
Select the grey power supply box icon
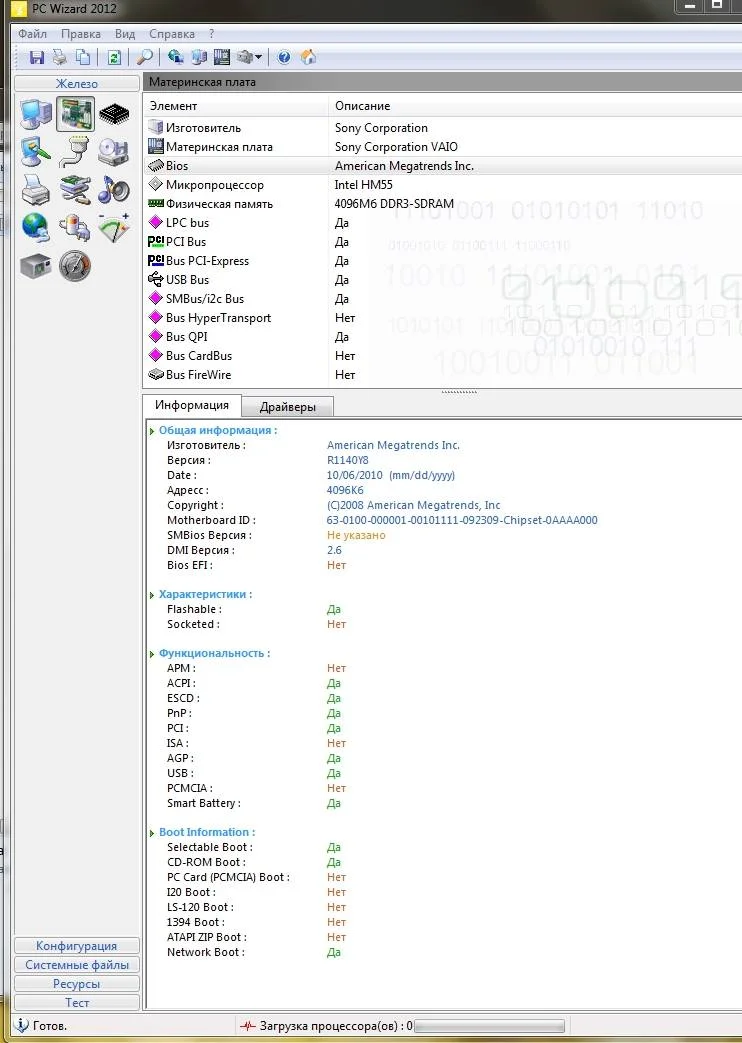36,266
